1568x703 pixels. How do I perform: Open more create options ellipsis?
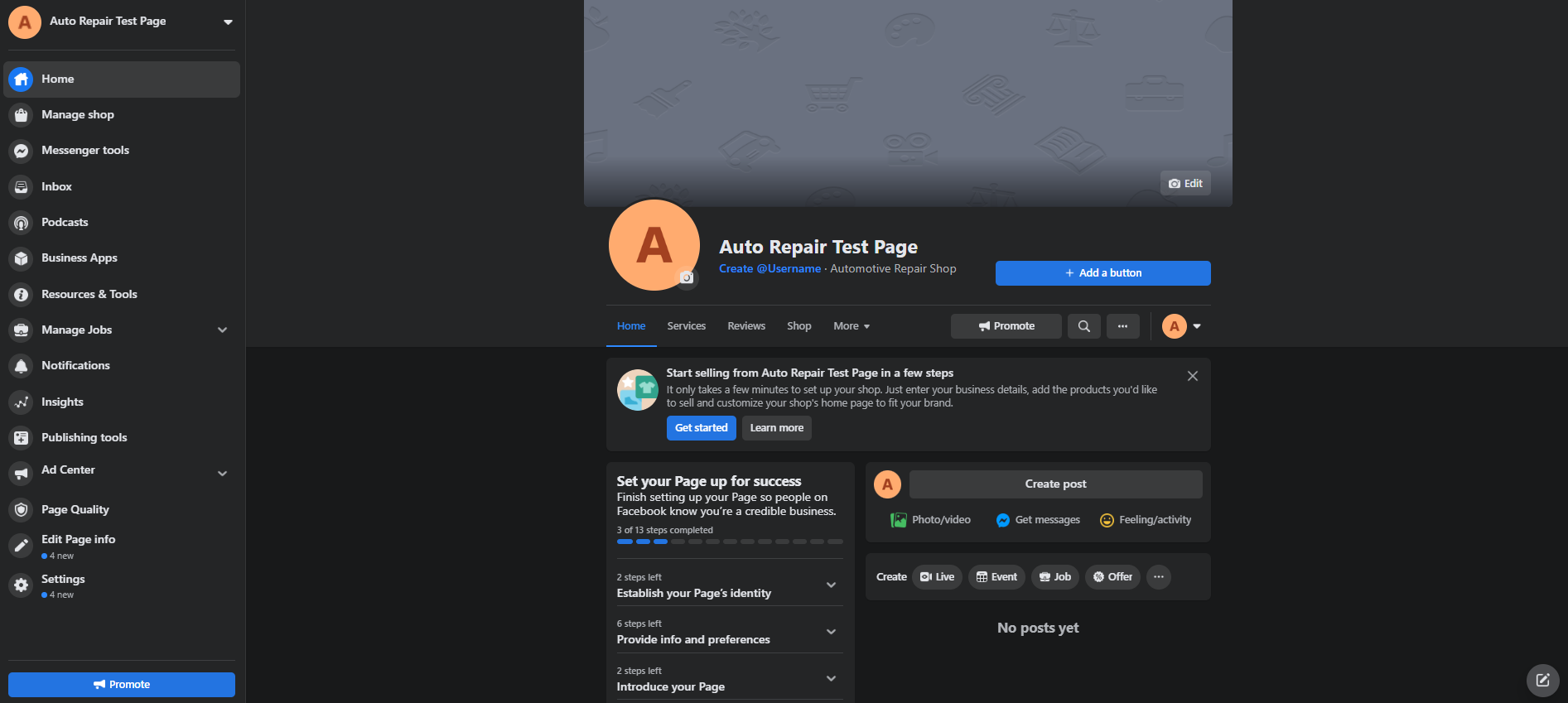coord(1159,577)
